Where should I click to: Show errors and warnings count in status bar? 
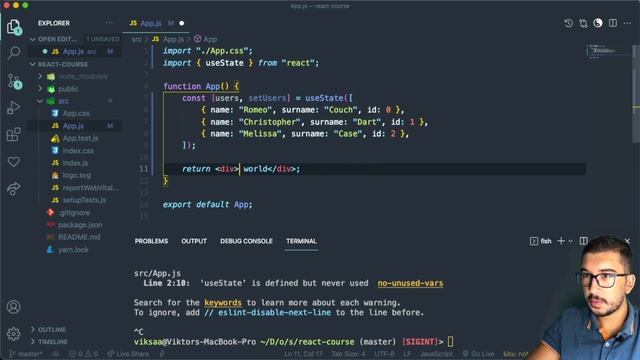point(83,354)
